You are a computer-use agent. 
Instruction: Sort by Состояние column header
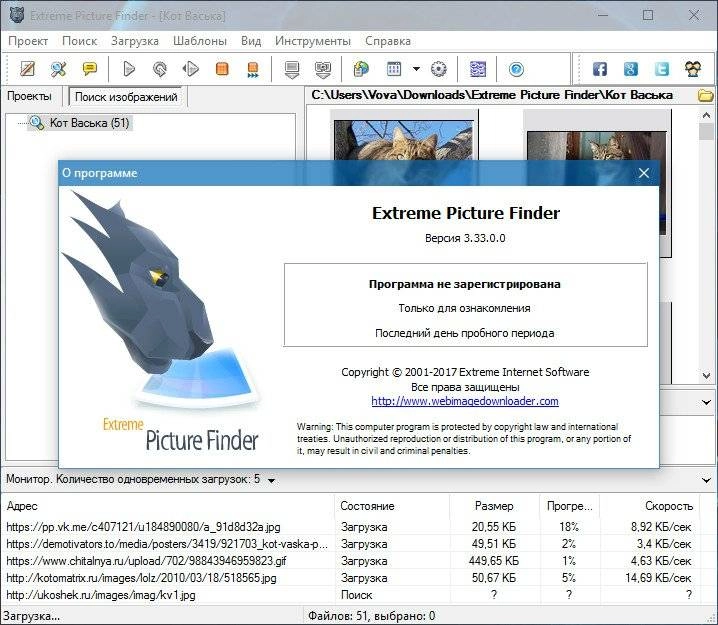(392, 506)
